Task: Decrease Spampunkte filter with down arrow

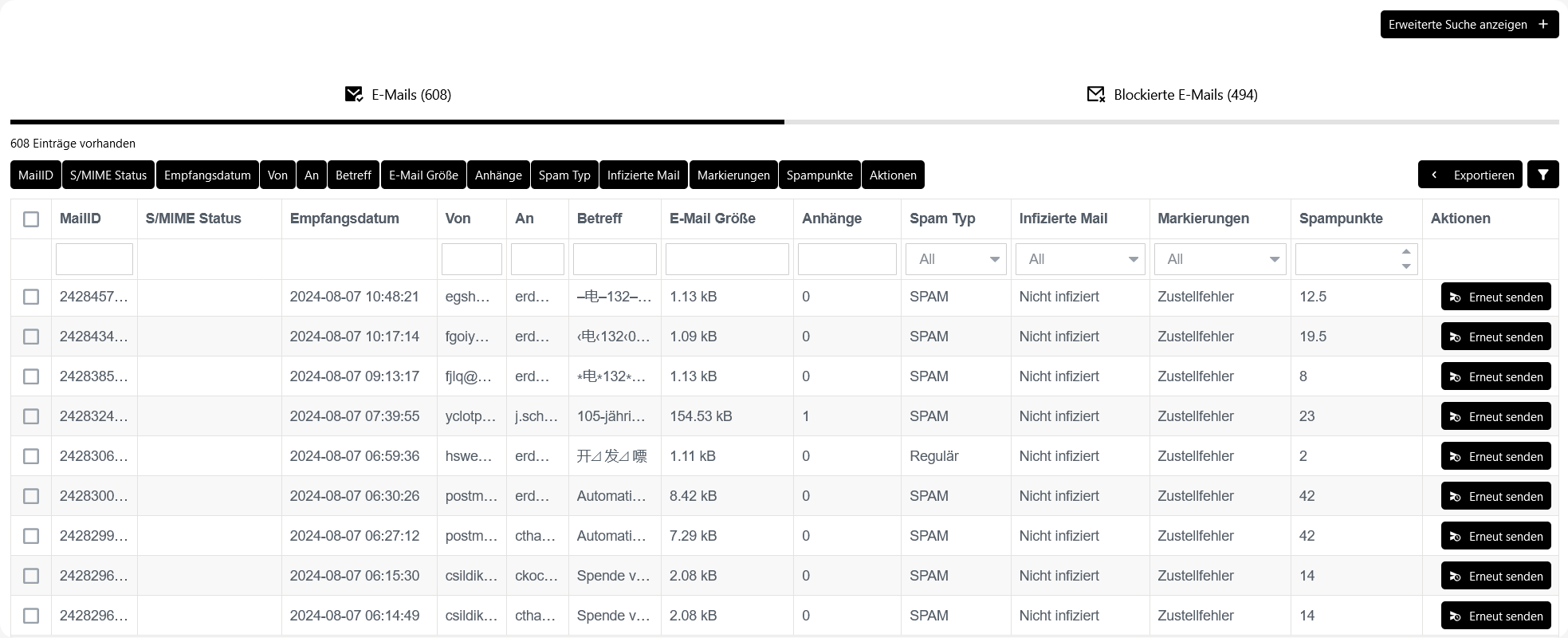Action: click(x=1406, y=266)
